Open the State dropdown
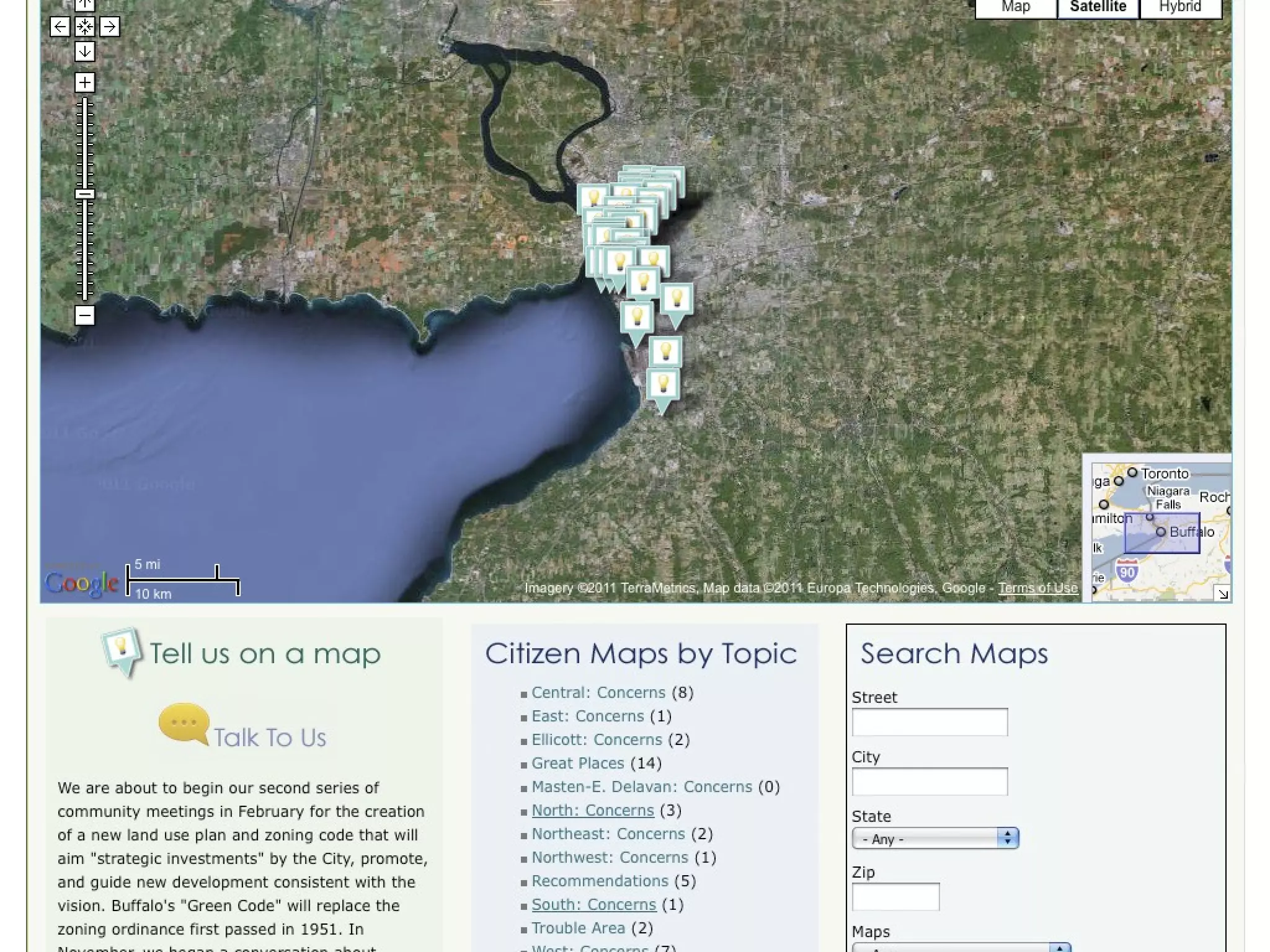 [935, 839]
